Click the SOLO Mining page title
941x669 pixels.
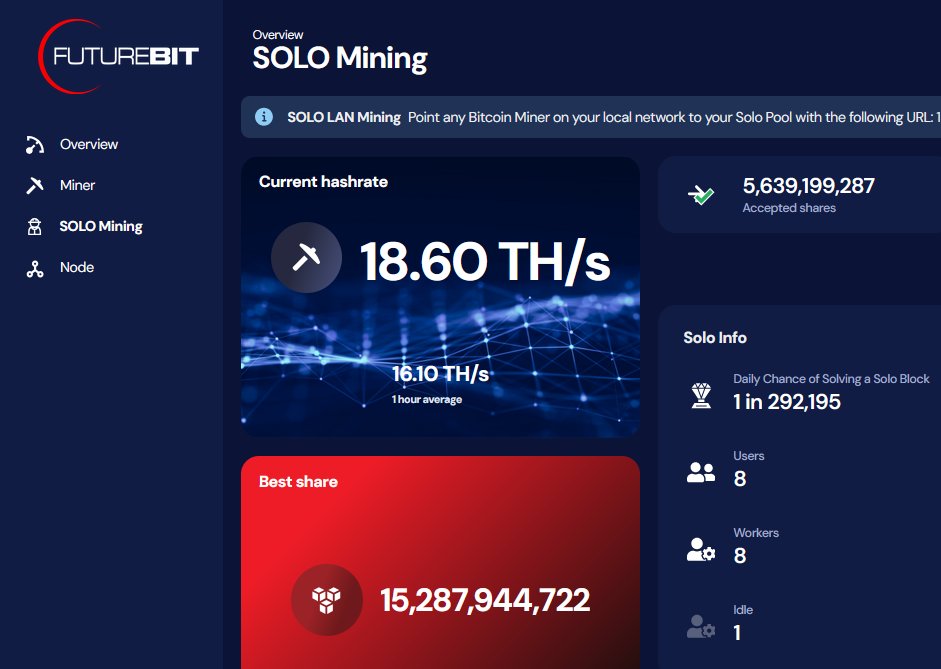(340, 58)
